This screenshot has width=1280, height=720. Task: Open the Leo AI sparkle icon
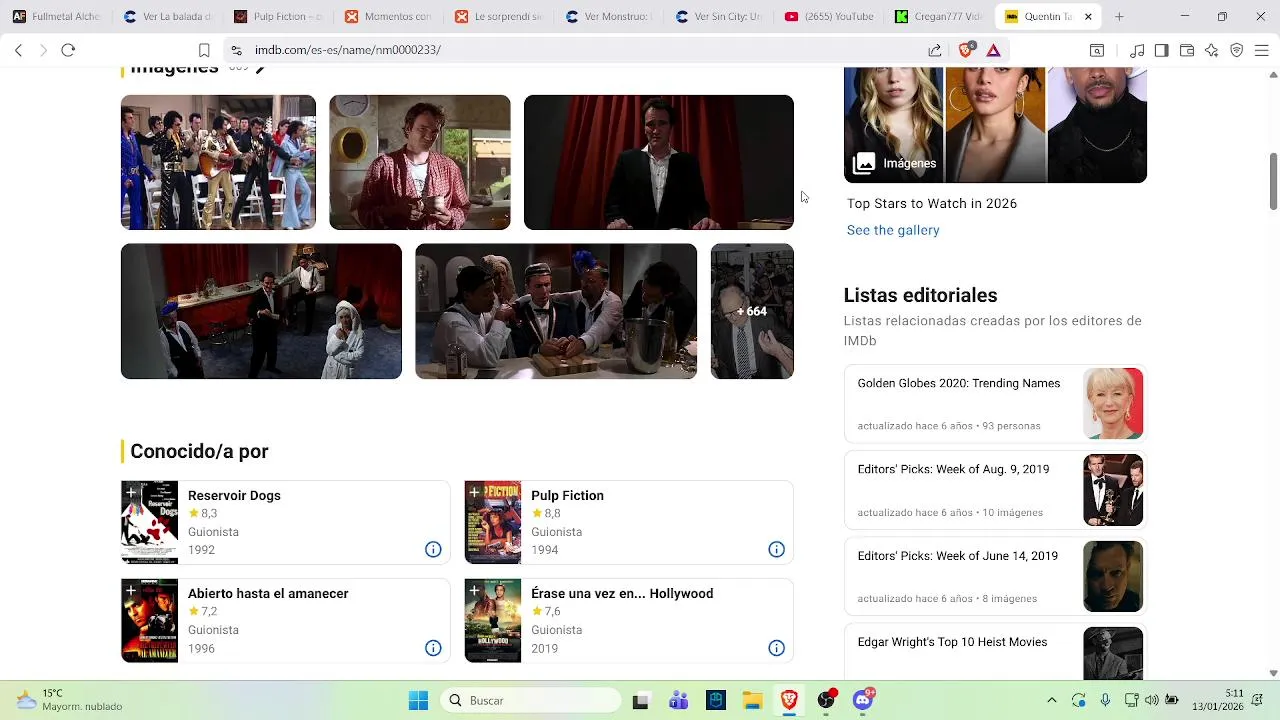point(1211,50)
